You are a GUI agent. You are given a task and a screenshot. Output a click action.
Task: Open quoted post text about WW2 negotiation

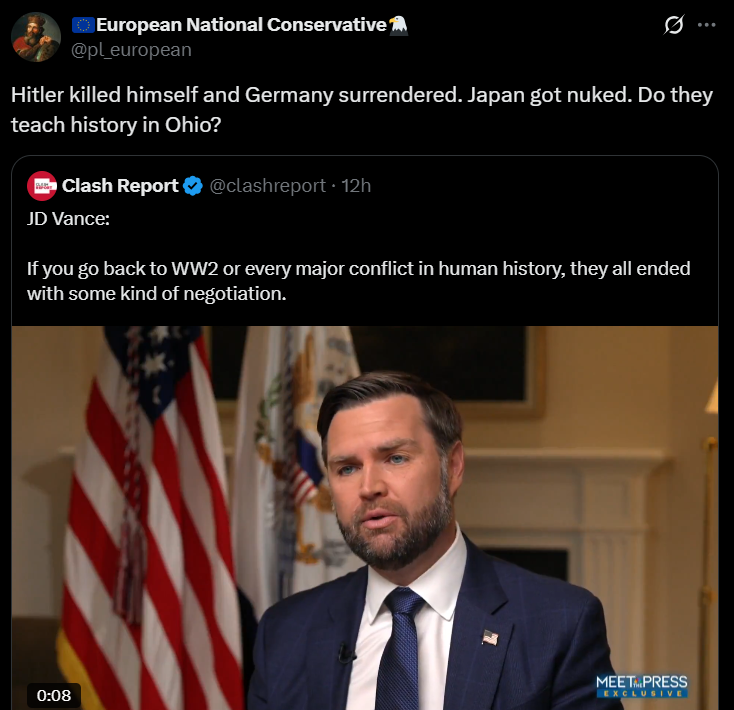pos(358,281)
